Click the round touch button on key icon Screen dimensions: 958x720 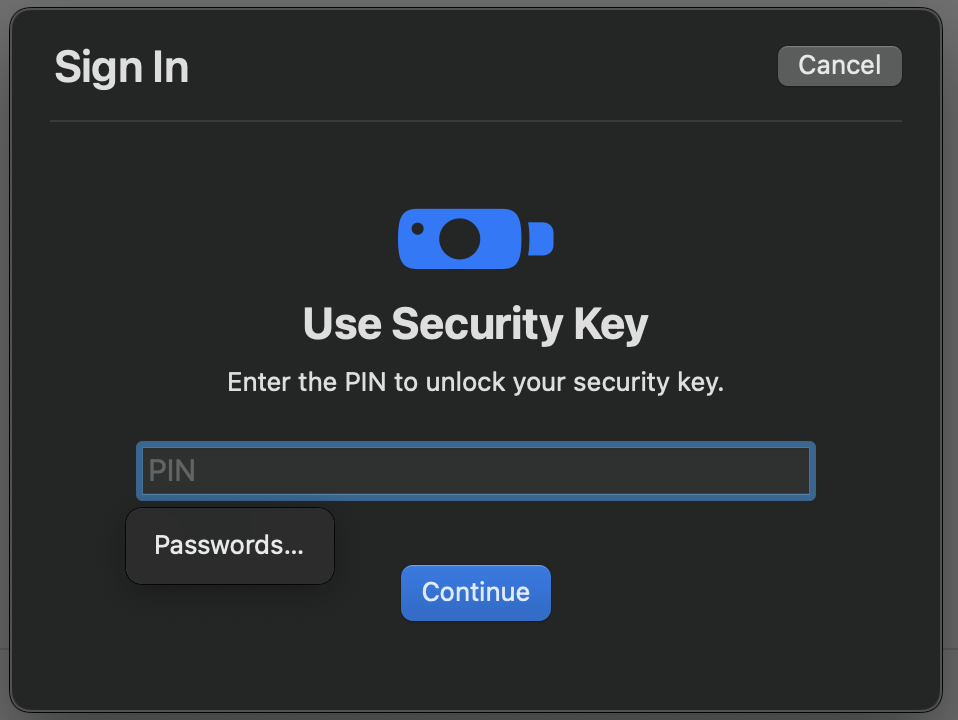(459, 239)
